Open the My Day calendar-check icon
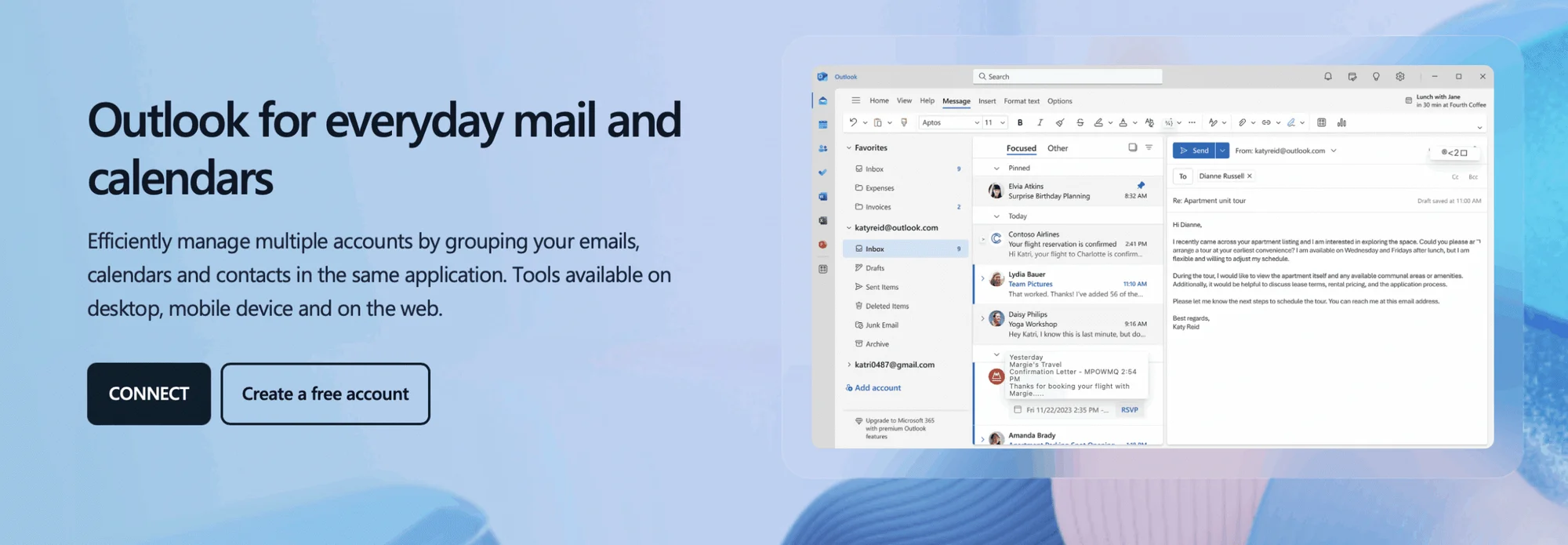 1352,77
